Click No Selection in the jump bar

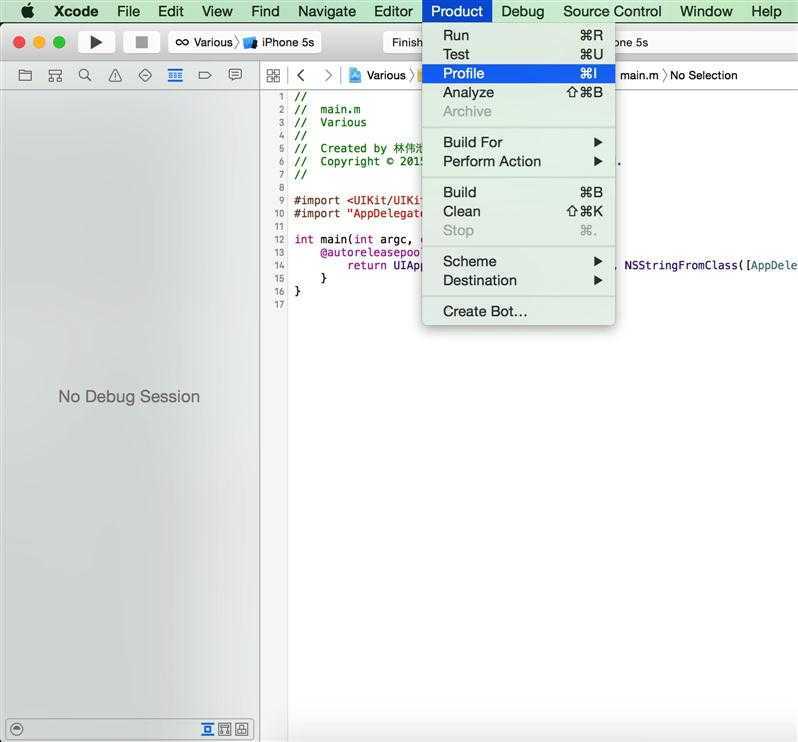(703, 75)
